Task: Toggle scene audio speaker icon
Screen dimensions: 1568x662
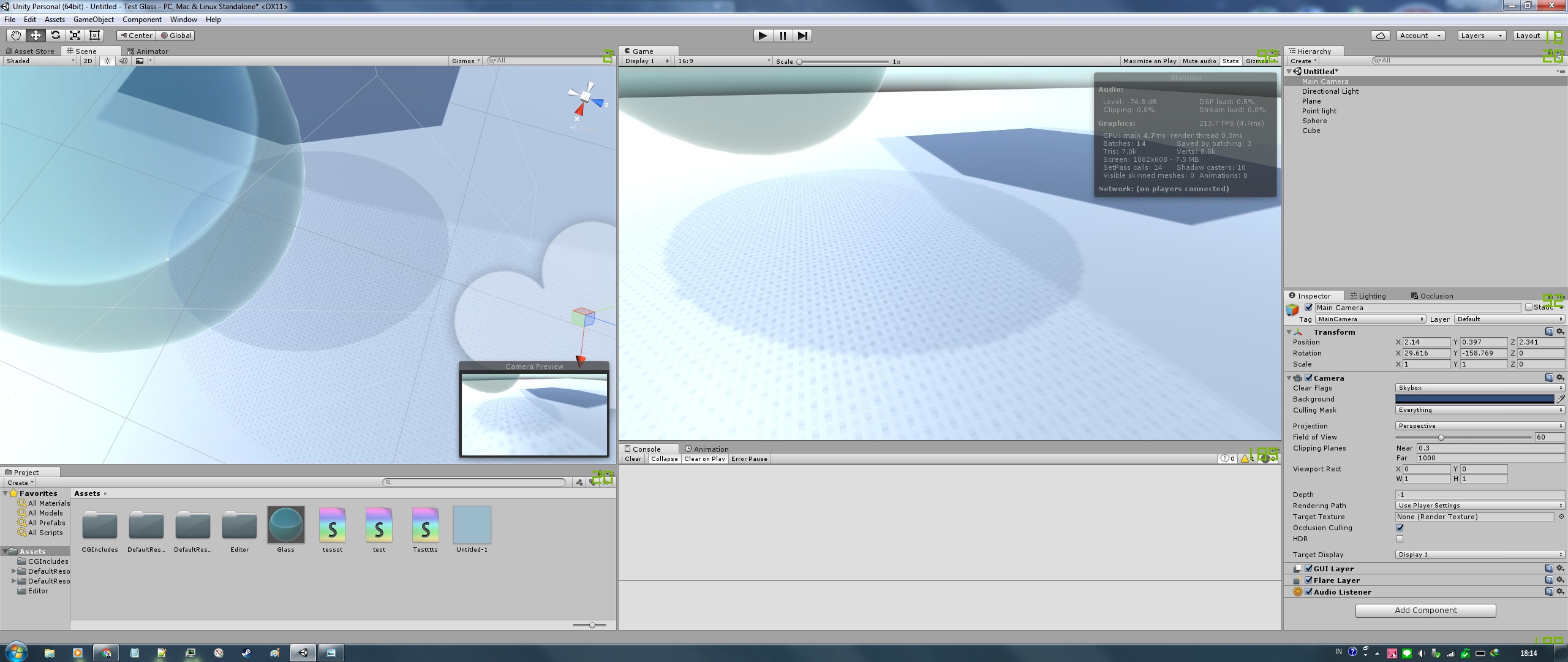Action: [x=123, y=61]
